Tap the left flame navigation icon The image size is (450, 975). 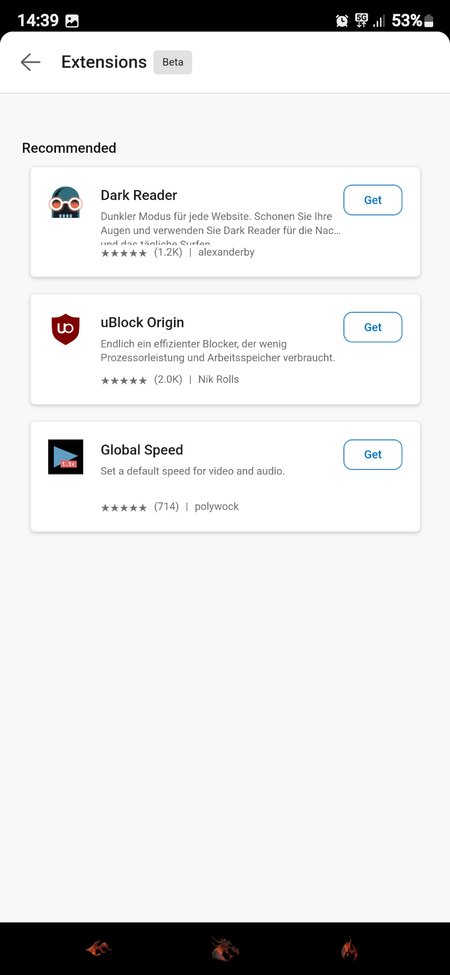(x=98, y=948)
